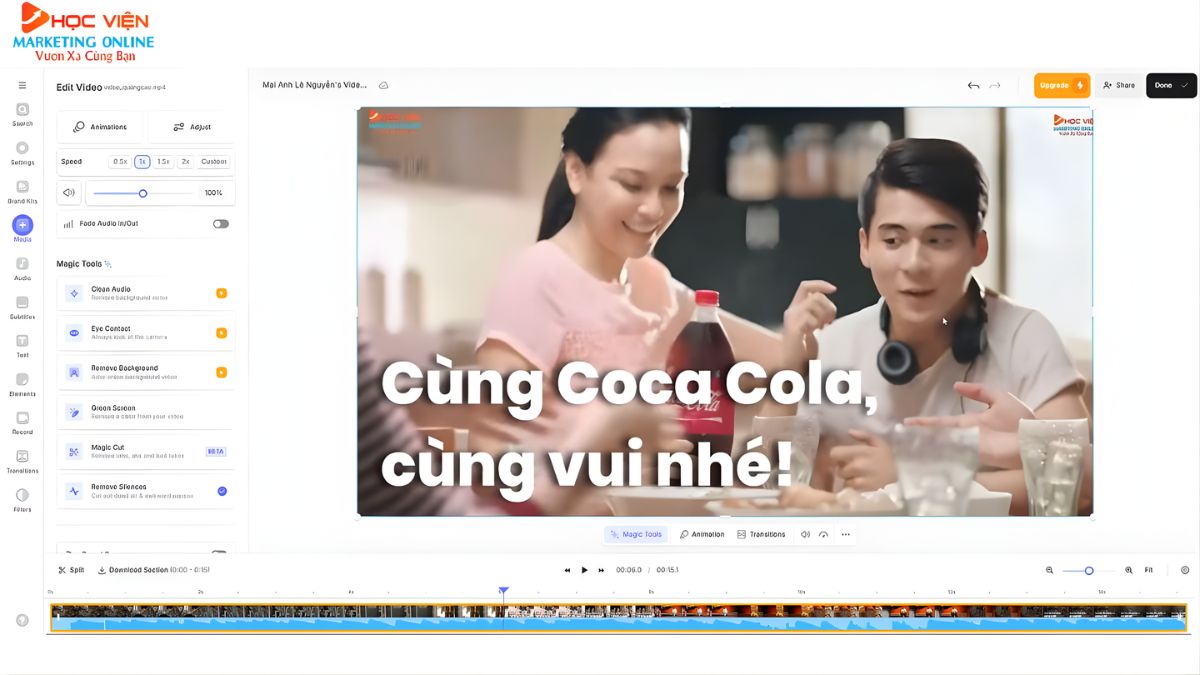
Task: Click the Upgrade button
Action: pyautogui.click(x=1060, y=85)
